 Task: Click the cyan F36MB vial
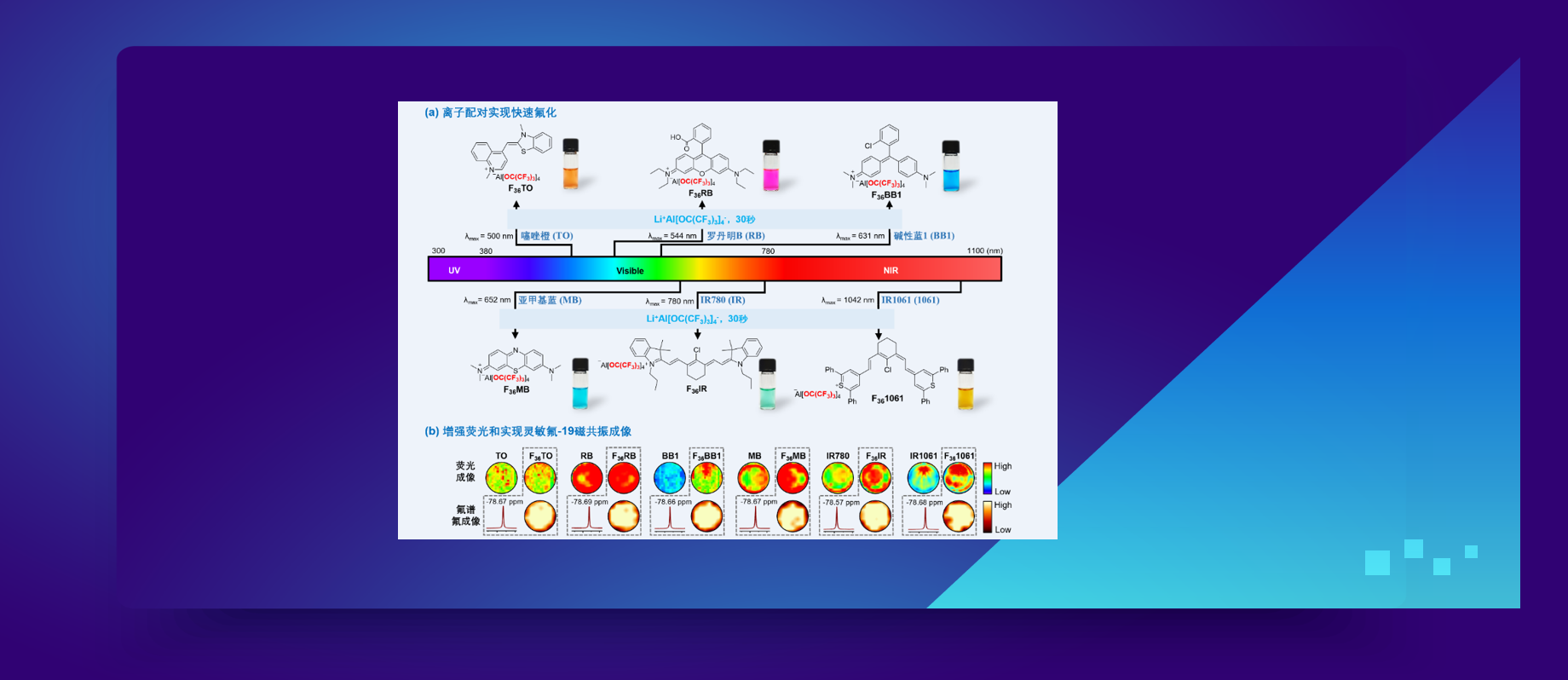[580, 383]
